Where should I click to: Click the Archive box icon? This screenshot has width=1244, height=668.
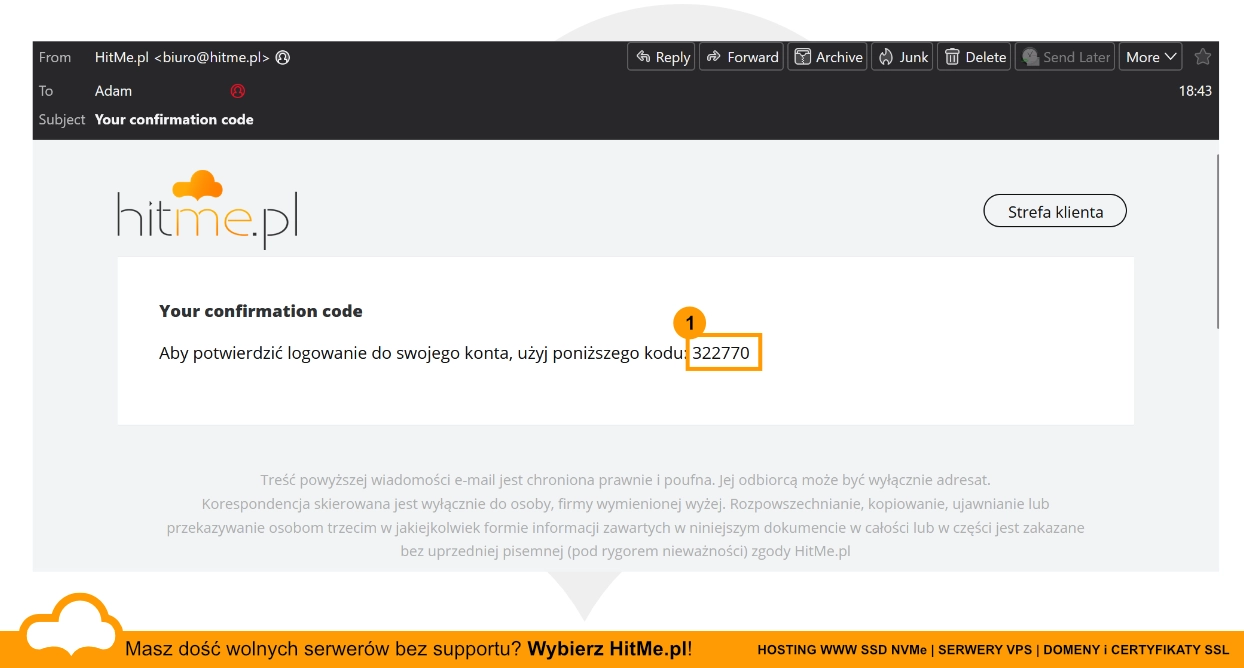pos(802,57)
